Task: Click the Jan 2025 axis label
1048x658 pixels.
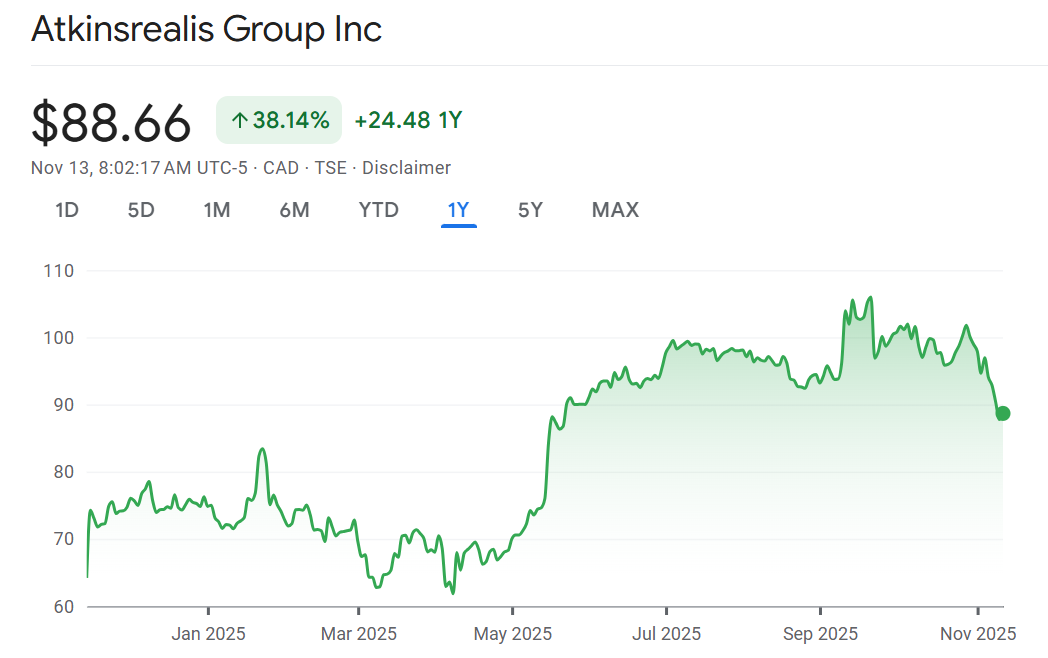Action: (x=209, y=634)
